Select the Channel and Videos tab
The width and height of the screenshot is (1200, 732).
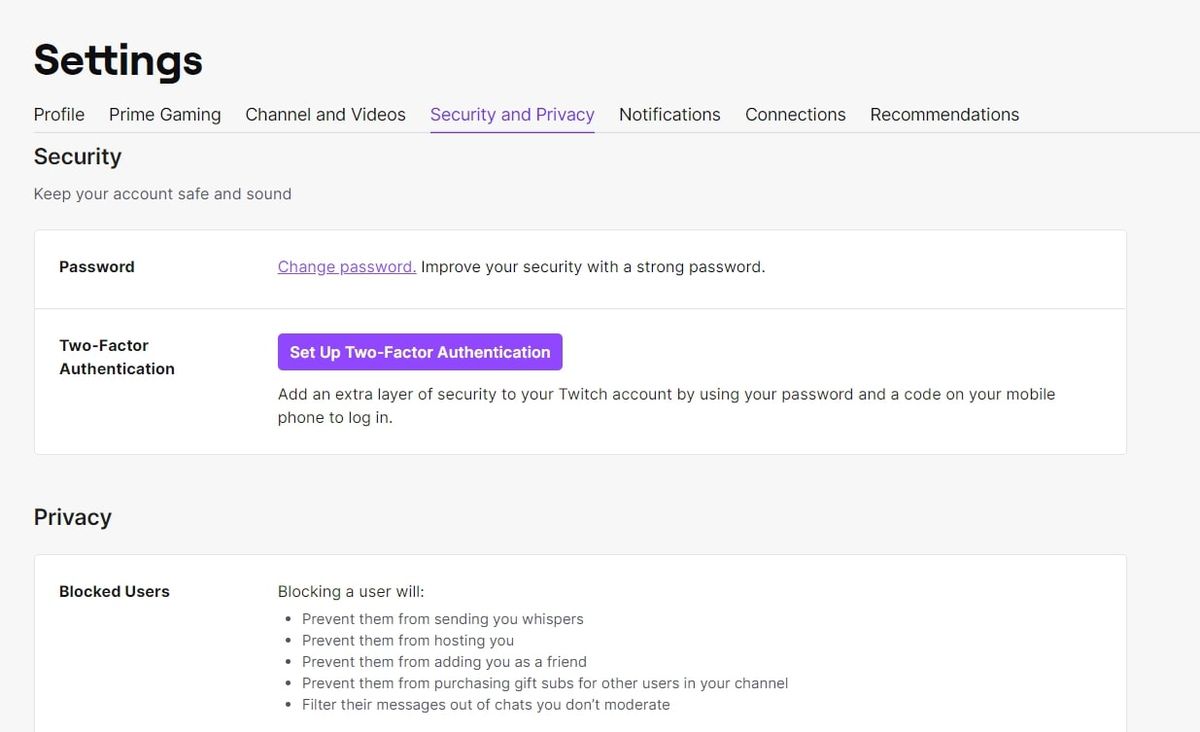[x=325, y=114]
